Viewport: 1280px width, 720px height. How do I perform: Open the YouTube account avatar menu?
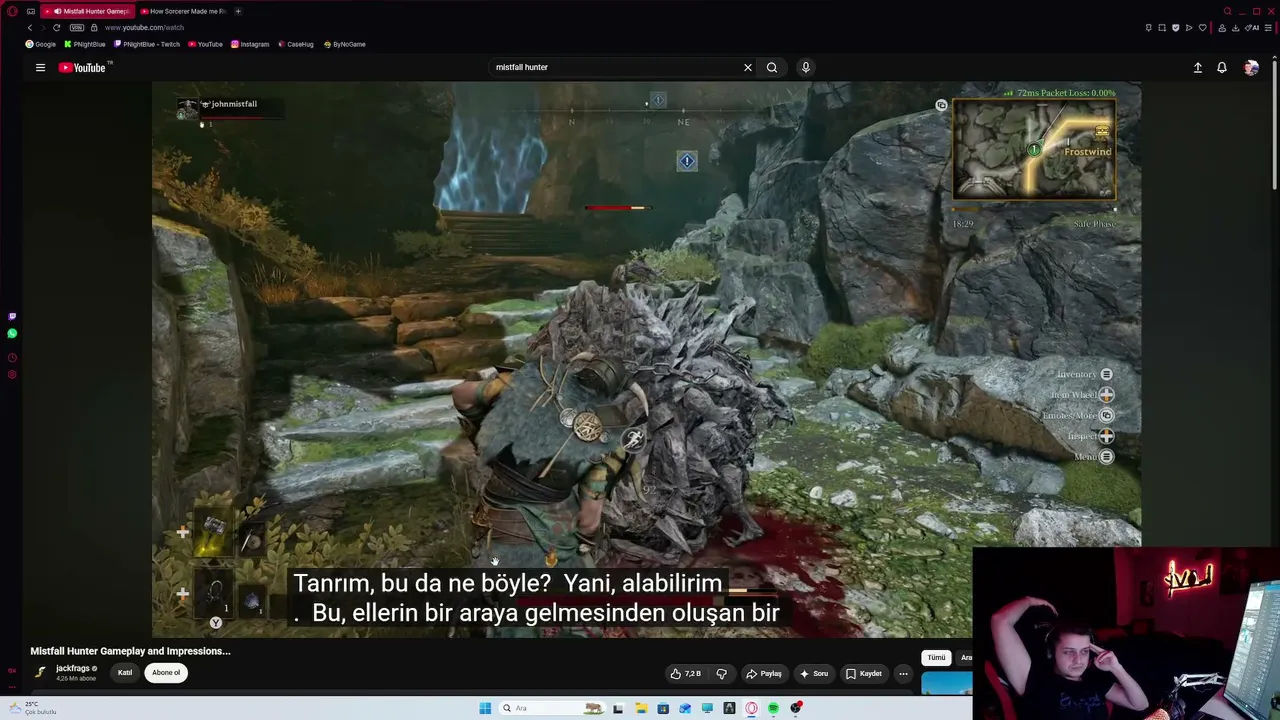[1251, 67]
